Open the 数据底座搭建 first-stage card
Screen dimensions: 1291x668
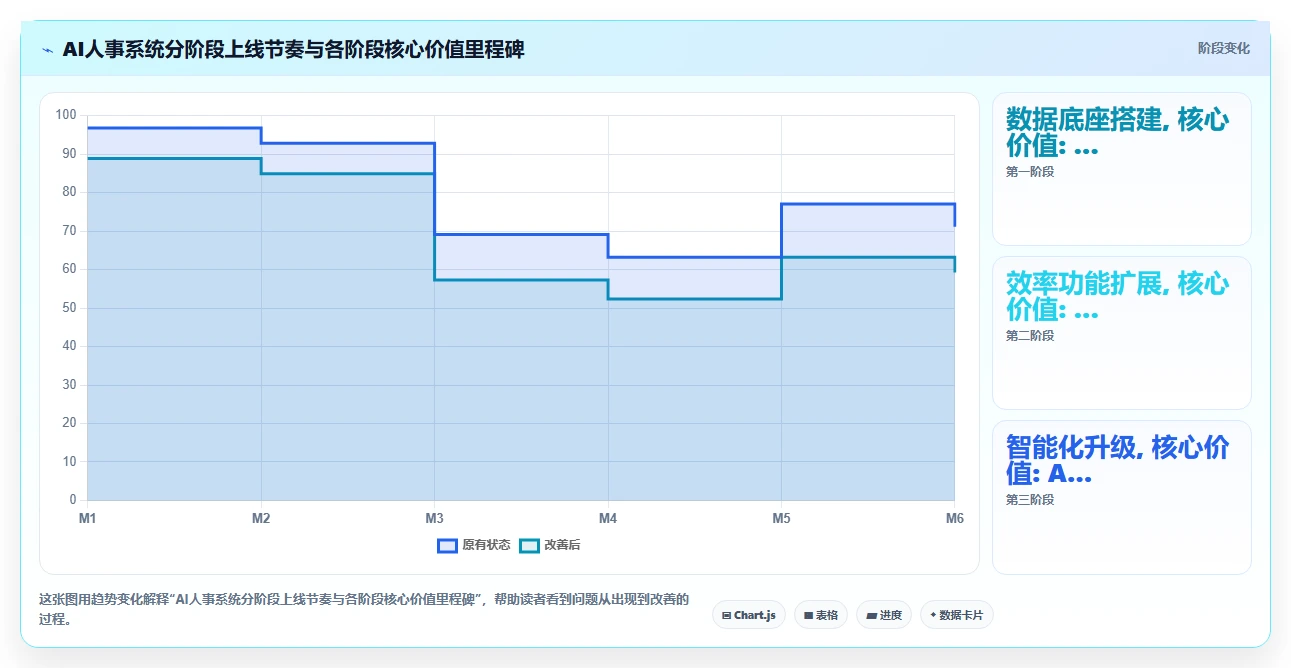tap(1121, 169)
